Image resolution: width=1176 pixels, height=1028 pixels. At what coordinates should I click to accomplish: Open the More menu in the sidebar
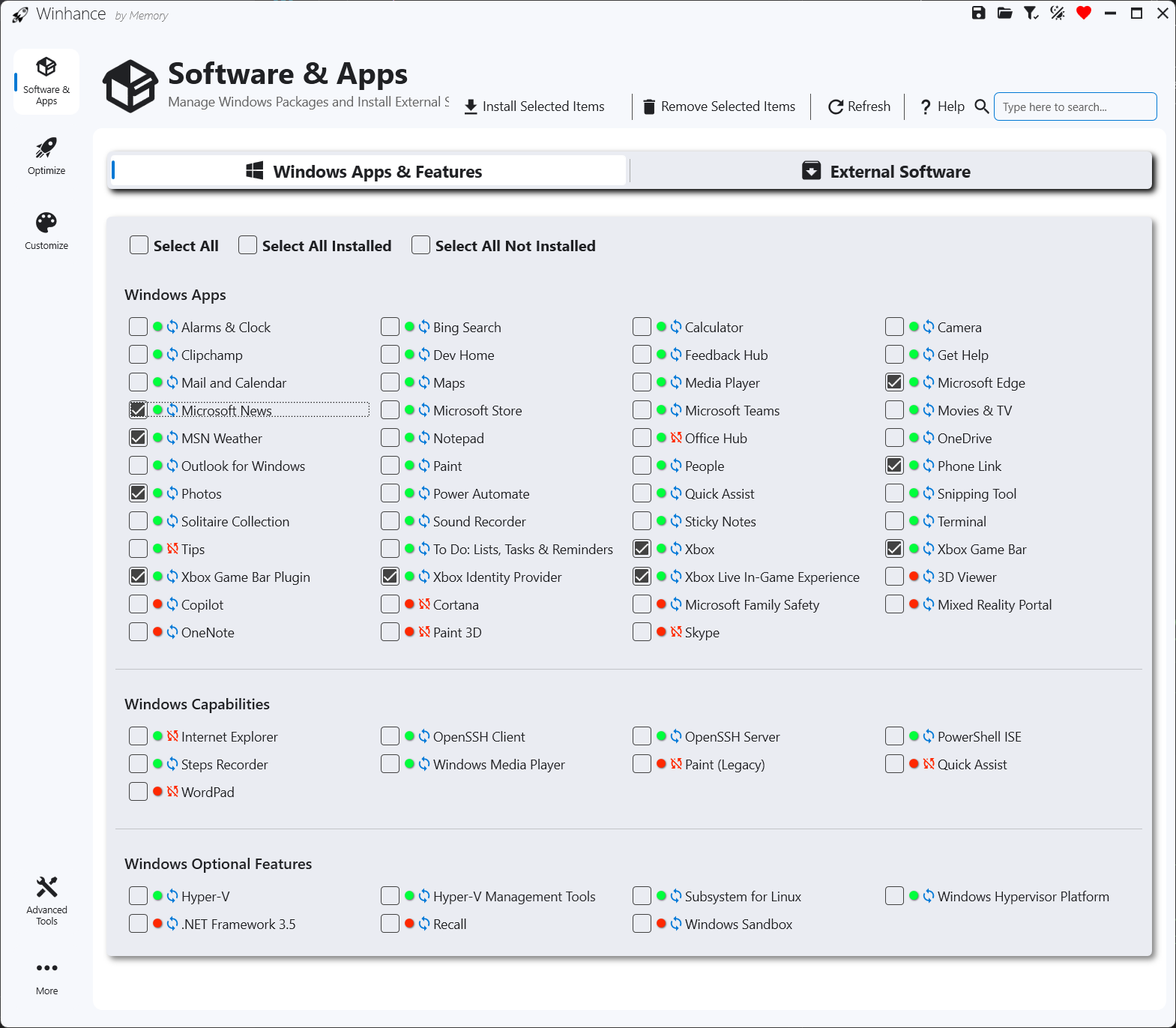coord(46,978)
